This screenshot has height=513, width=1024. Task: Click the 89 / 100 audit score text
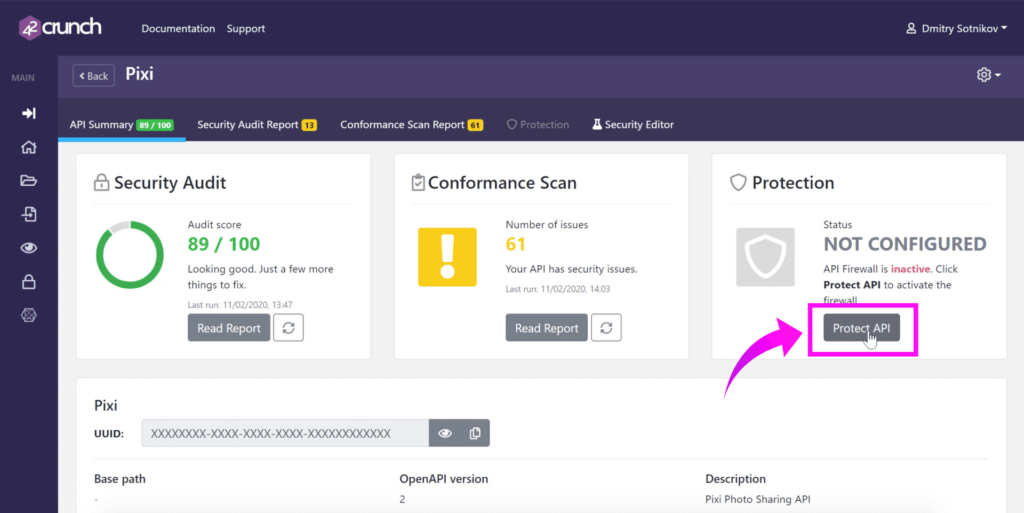(224, 244)
